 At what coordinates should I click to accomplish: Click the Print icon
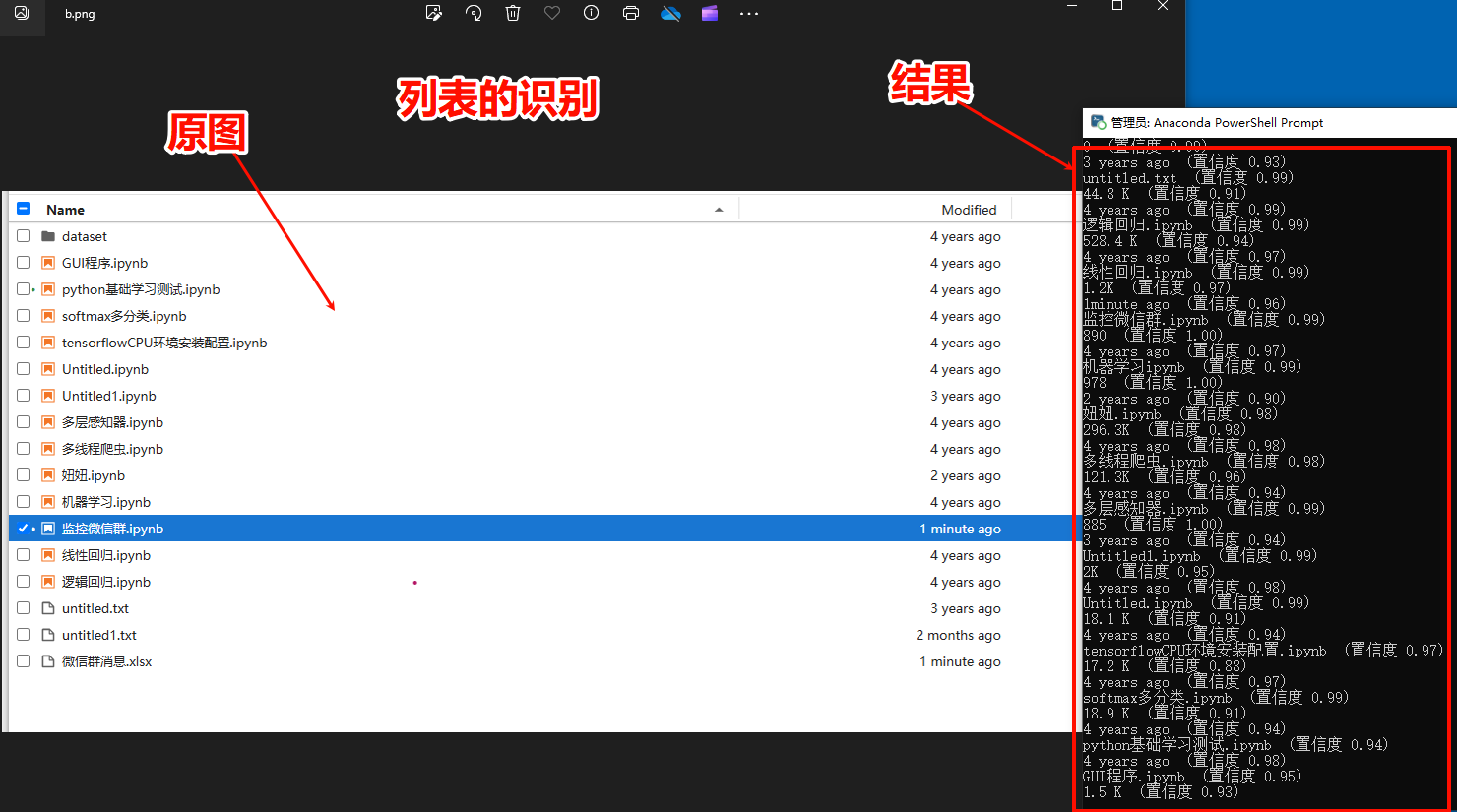631,13
